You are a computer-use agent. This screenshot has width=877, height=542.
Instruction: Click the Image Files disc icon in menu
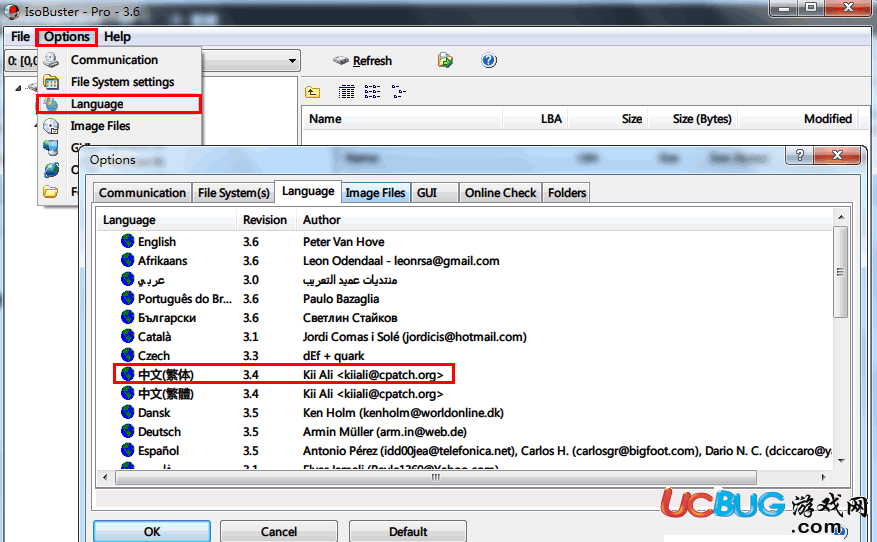pyautogui.click(x=51, y=126)
